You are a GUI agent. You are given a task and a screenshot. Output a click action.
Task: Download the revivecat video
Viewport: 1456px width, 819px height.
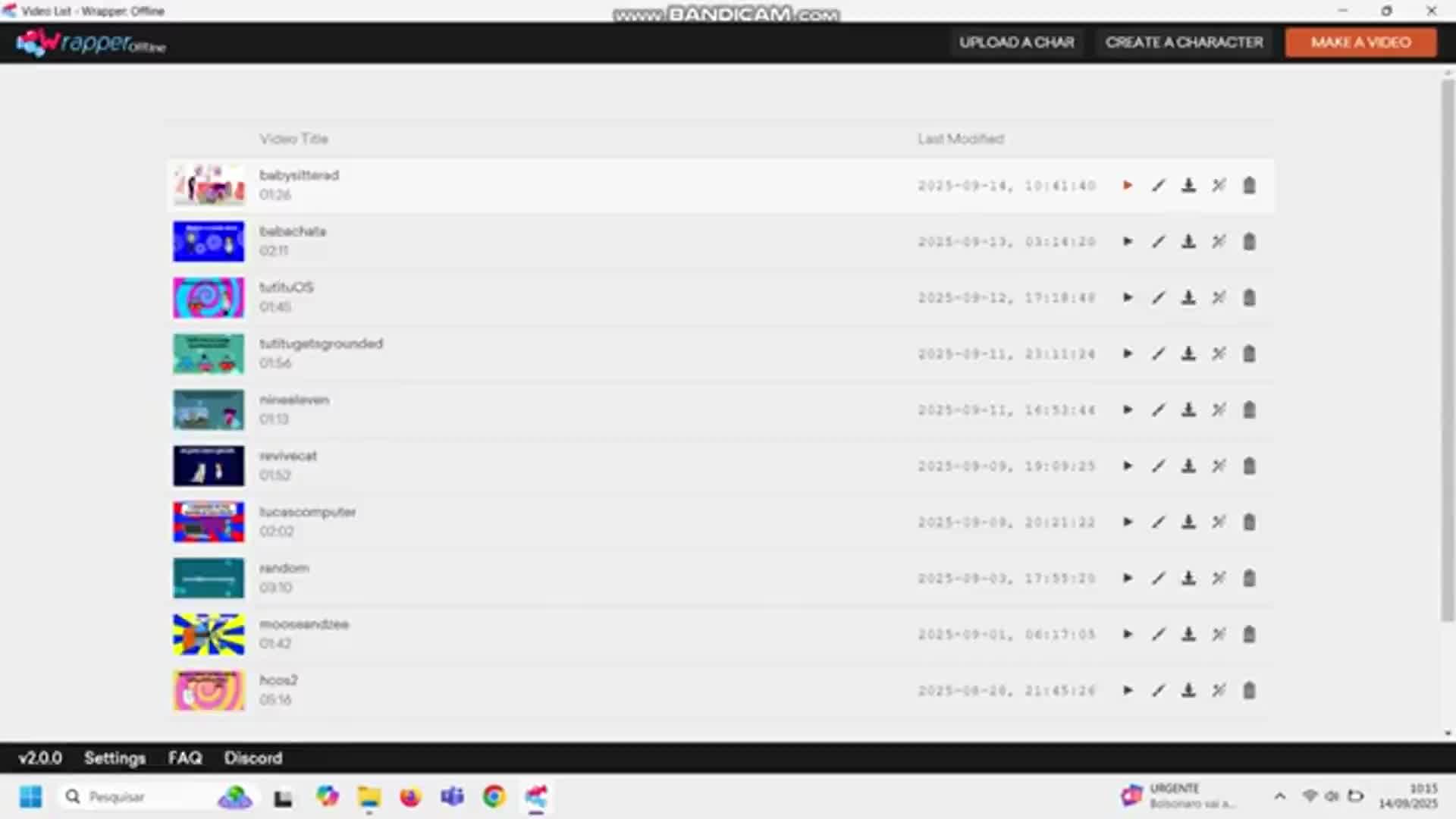coord(1188,466)
